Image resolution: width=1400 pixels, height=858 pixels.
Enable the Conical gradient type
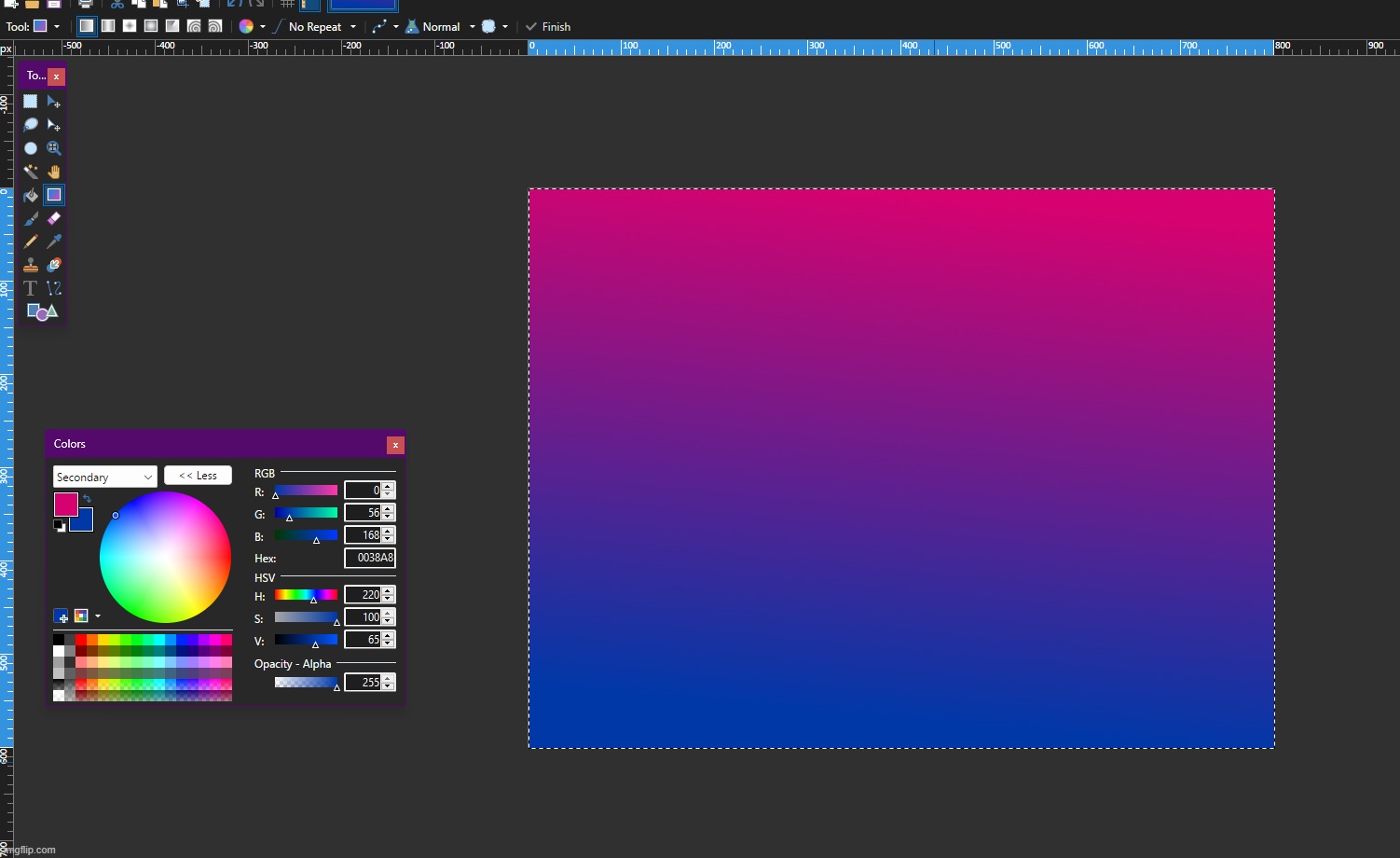pos(172,26)
